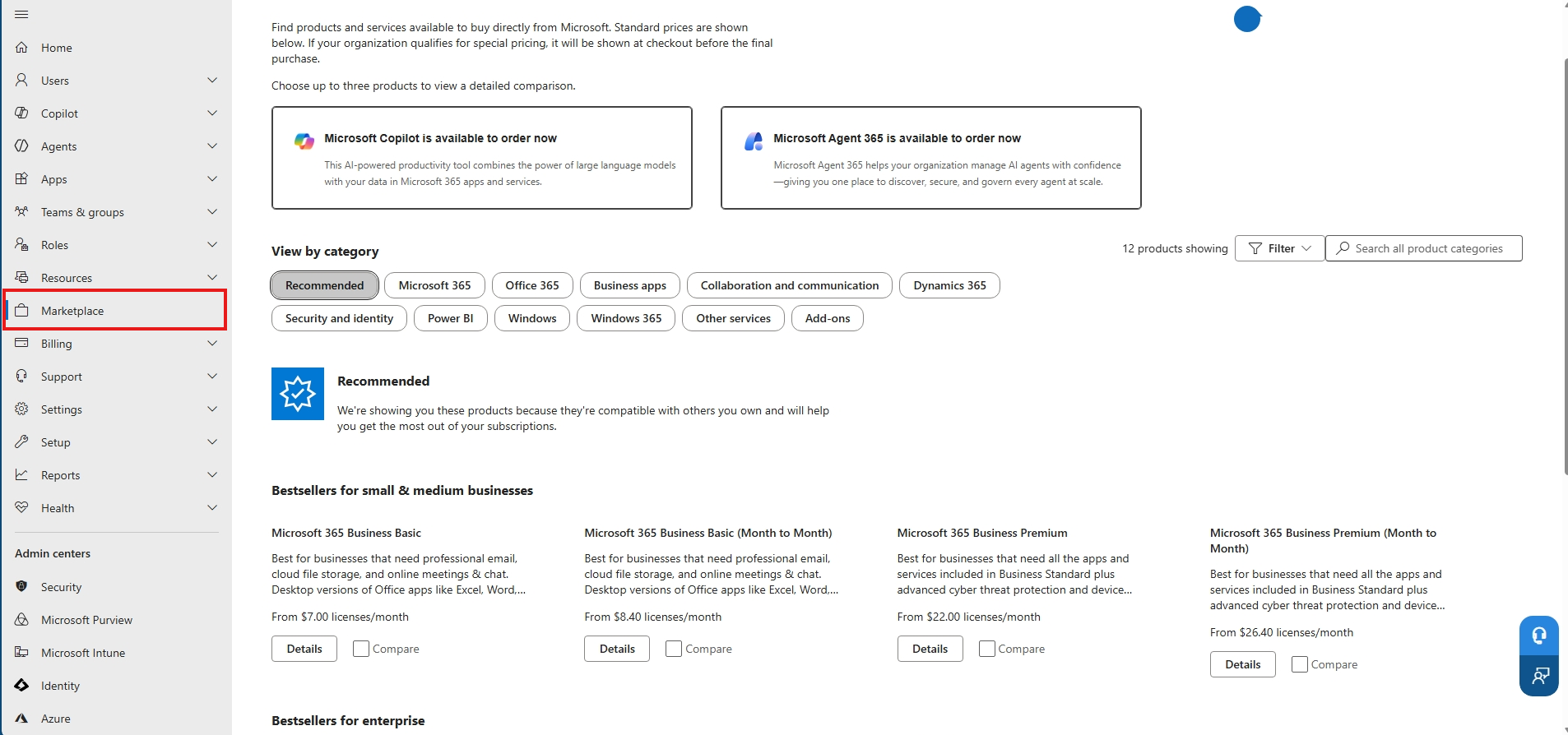Click the Recommended badge icon
This screenshot has height=735, width=1568.
[298, 394]
